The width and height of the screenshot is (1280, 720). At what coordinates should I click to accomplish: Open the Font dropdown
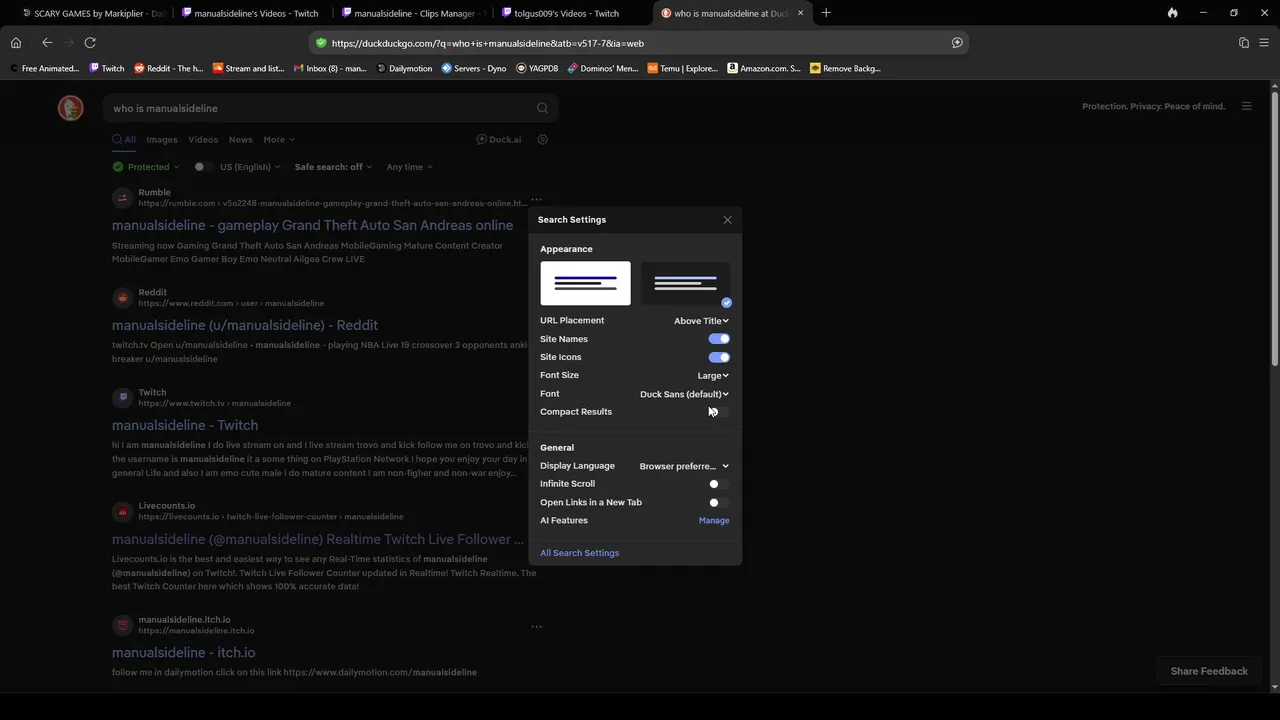click(684, 394)
